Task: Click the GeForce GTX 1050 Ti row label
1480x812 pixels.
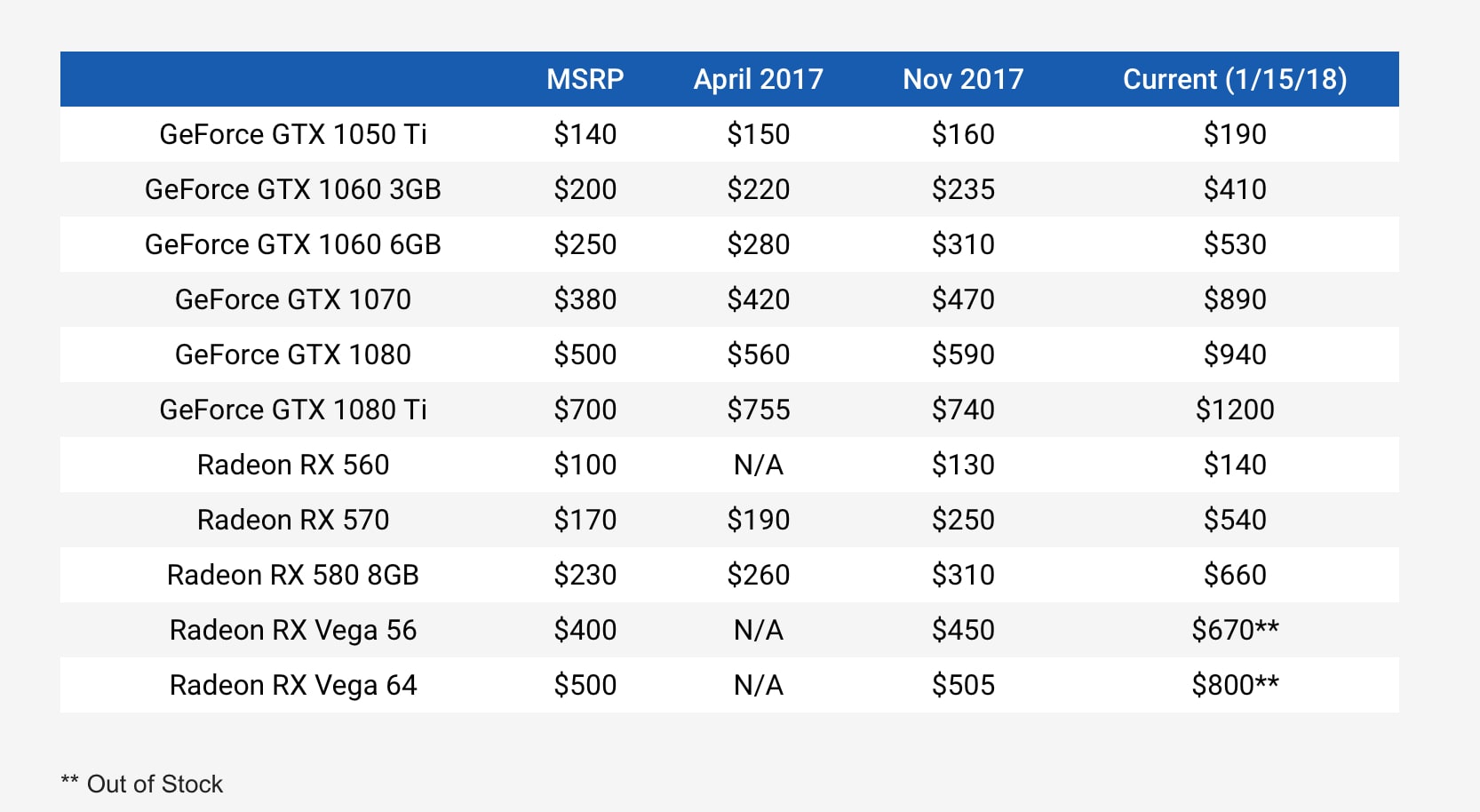Action: (x=293, y=134)
